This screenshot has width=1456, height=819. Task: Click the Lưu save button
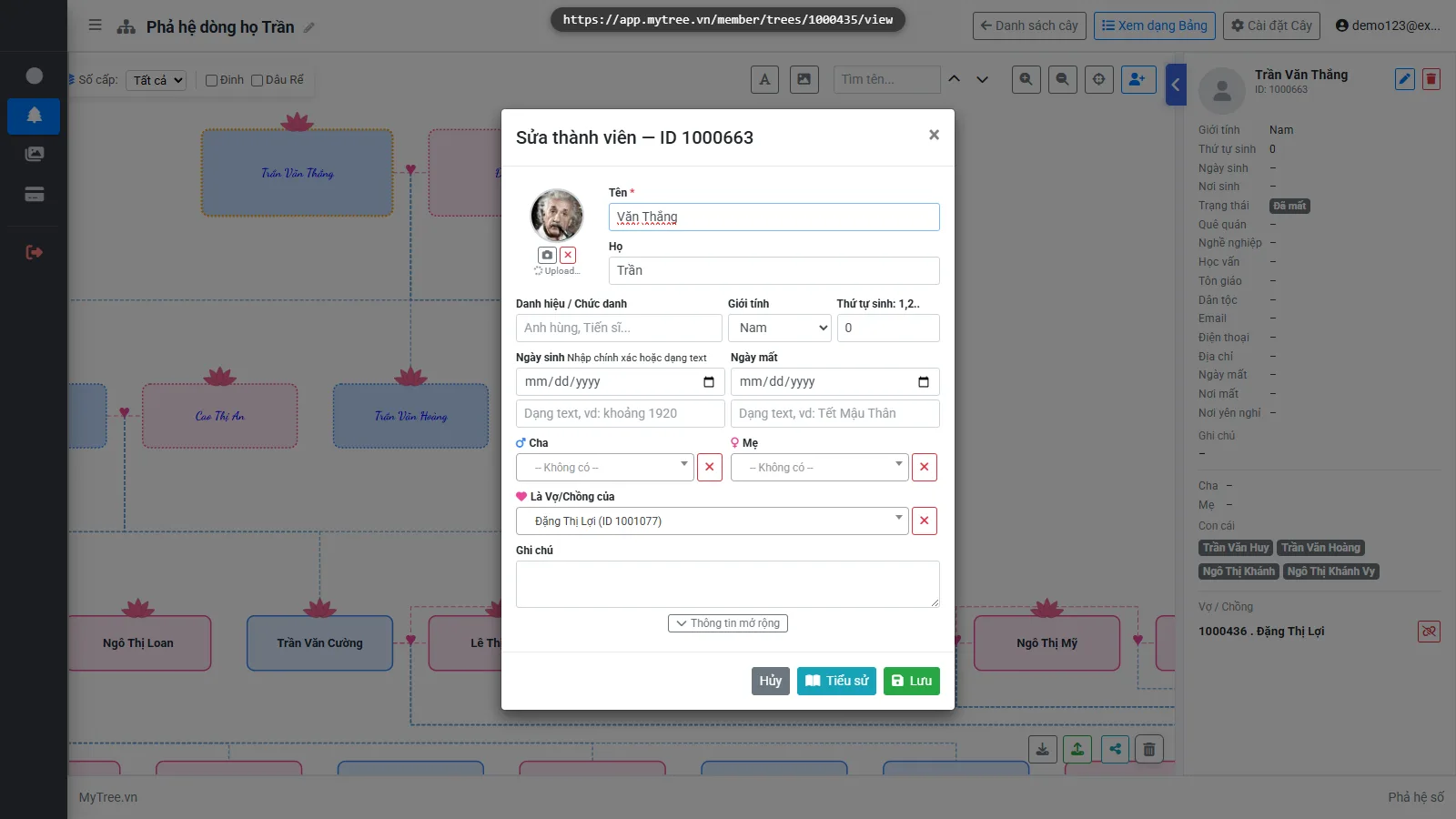912,681
